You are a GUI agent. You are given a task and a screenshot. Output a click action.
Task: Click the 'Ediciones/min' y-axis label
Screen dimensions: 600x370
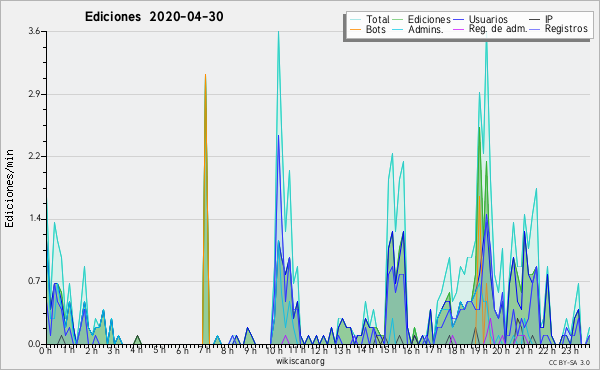click(9, 188)
